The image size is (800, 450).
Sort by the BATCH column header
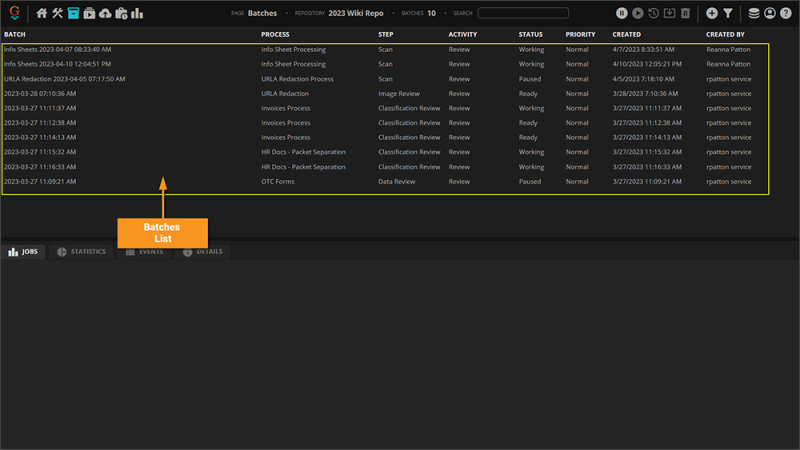click(x=15, y=34)
